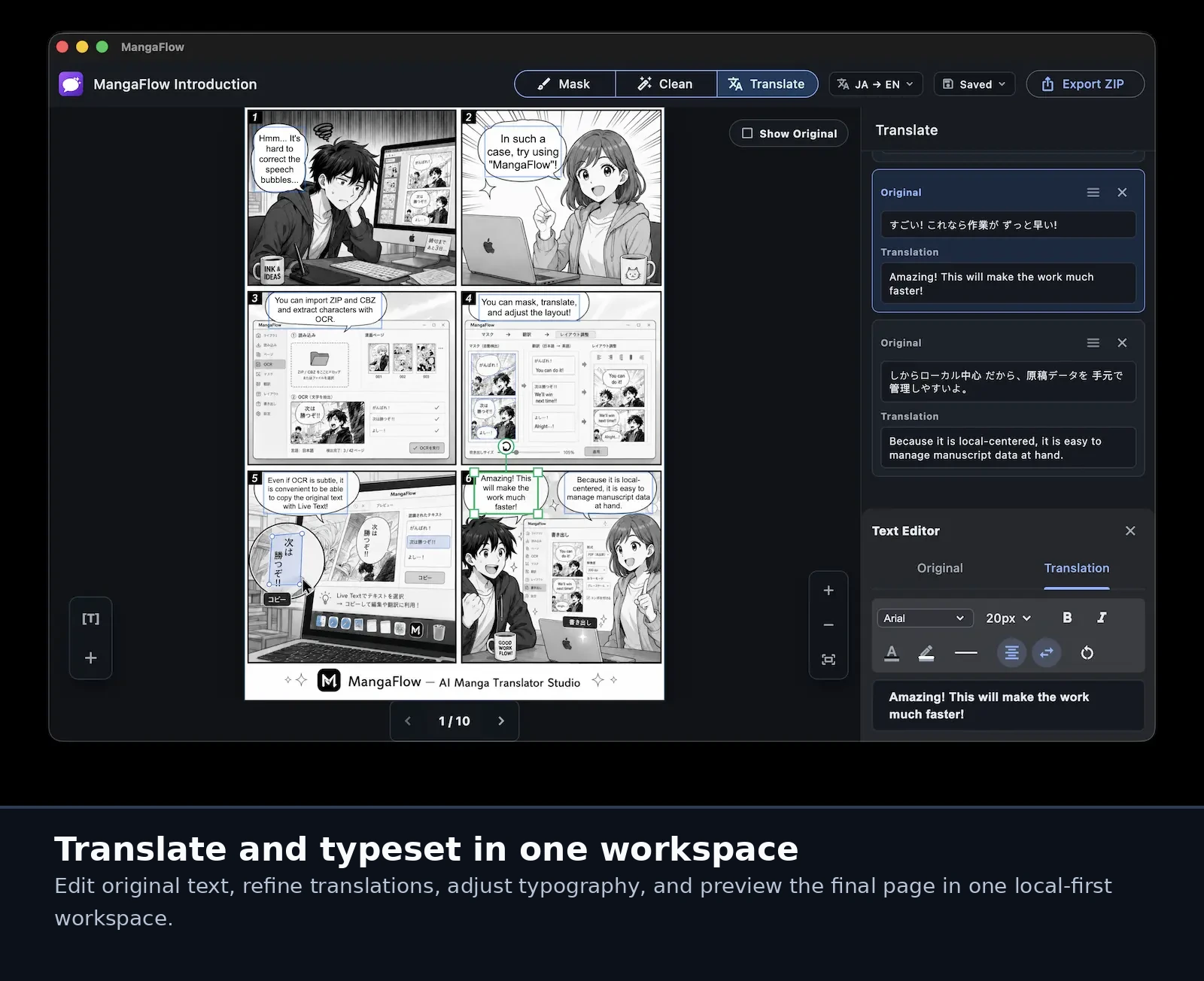Click the red close window button
The width and height of the screenshot is (1204, 981).
pos(62,47)
